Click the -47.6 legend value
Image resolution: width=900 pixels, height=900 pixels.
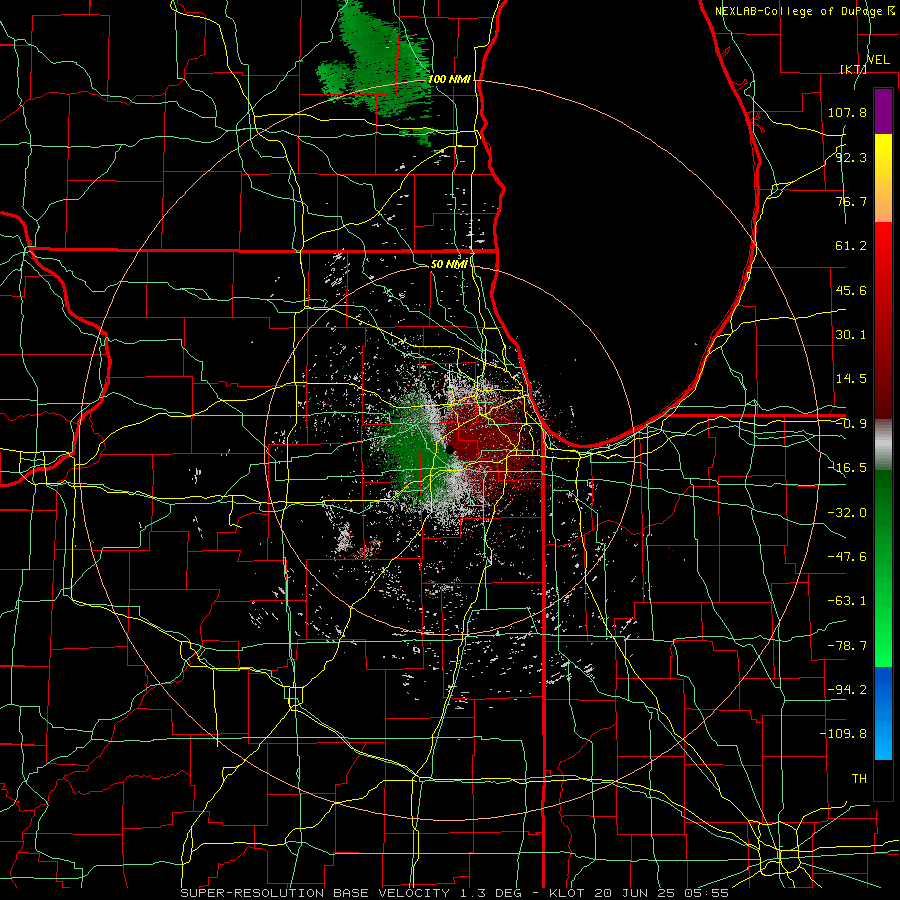tap(847, 557)
